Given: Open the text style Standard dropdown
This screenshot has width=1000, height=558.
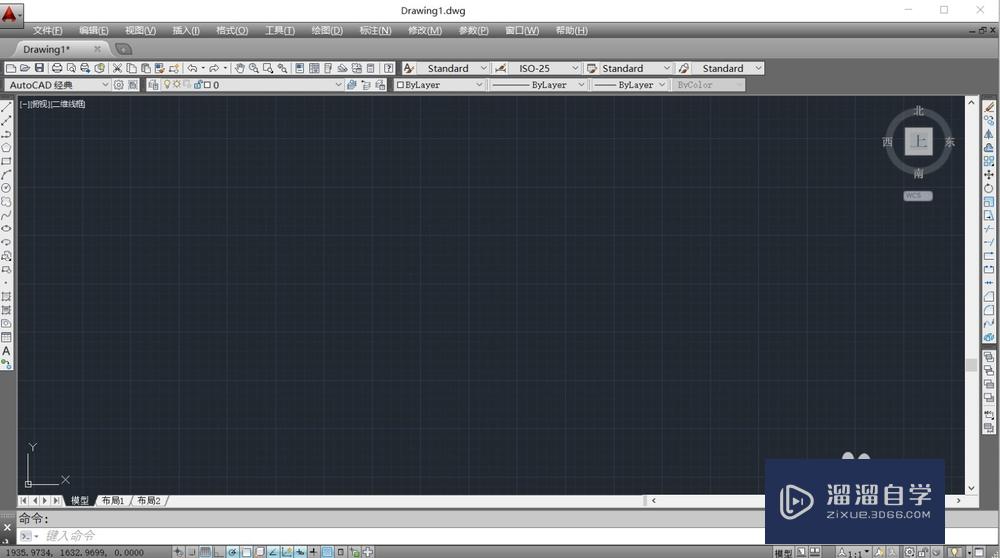Looking at the screenshot, I should point(483,68).
